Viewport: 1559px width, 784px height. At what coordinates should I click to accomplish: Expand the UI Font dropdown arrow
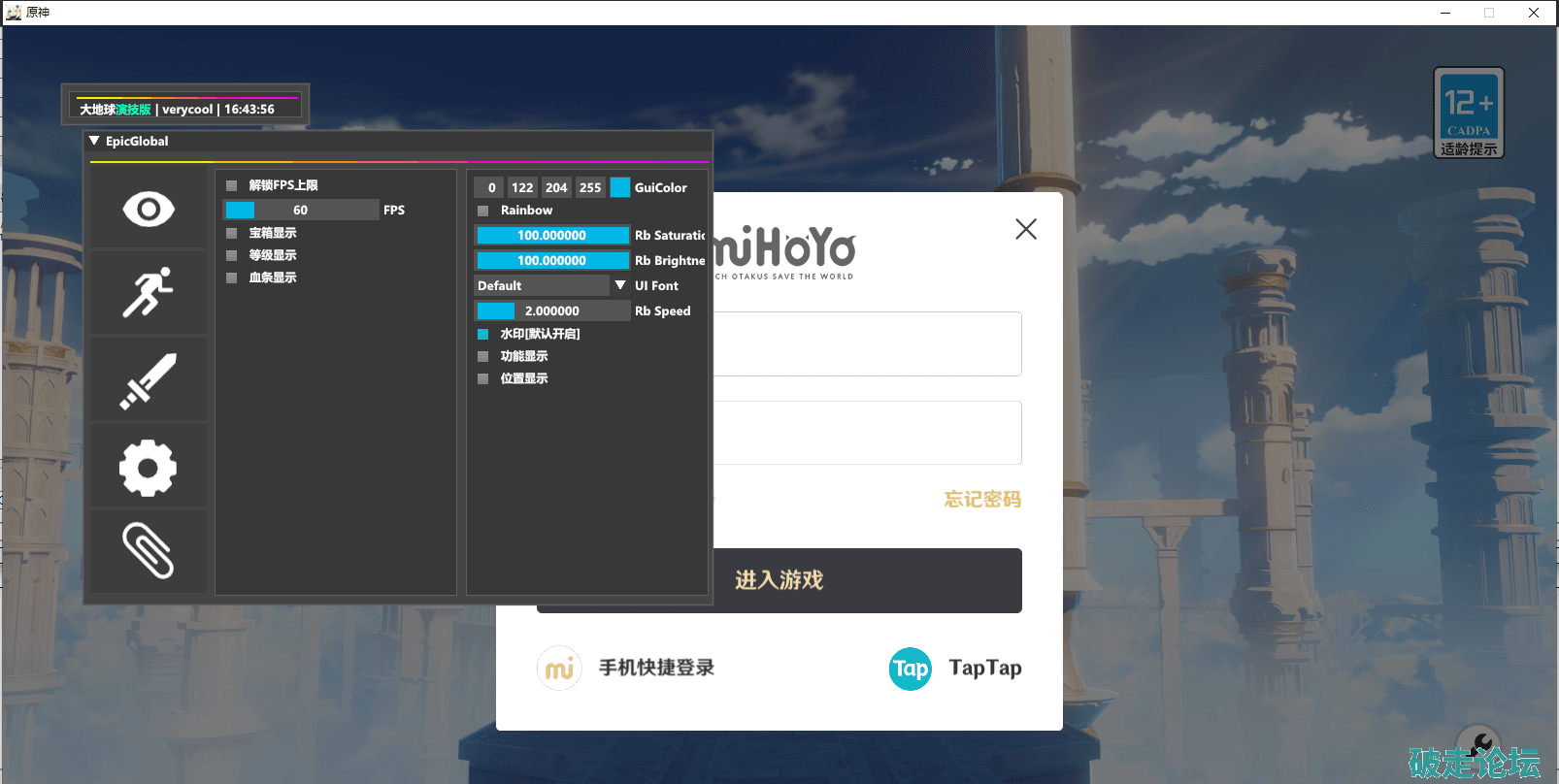[x=620, y=285]
